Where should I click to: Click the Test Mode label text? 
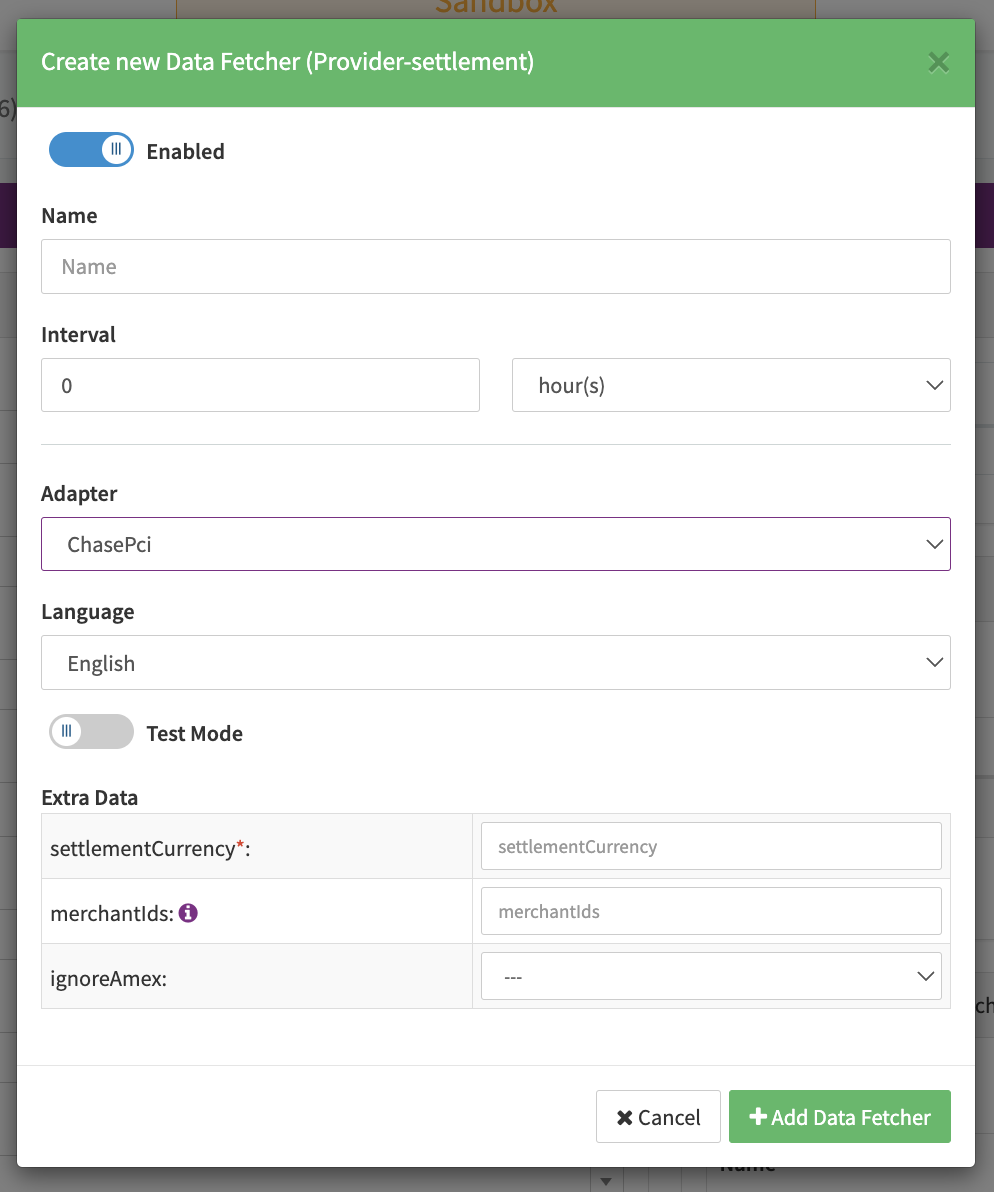coord(194,734)
